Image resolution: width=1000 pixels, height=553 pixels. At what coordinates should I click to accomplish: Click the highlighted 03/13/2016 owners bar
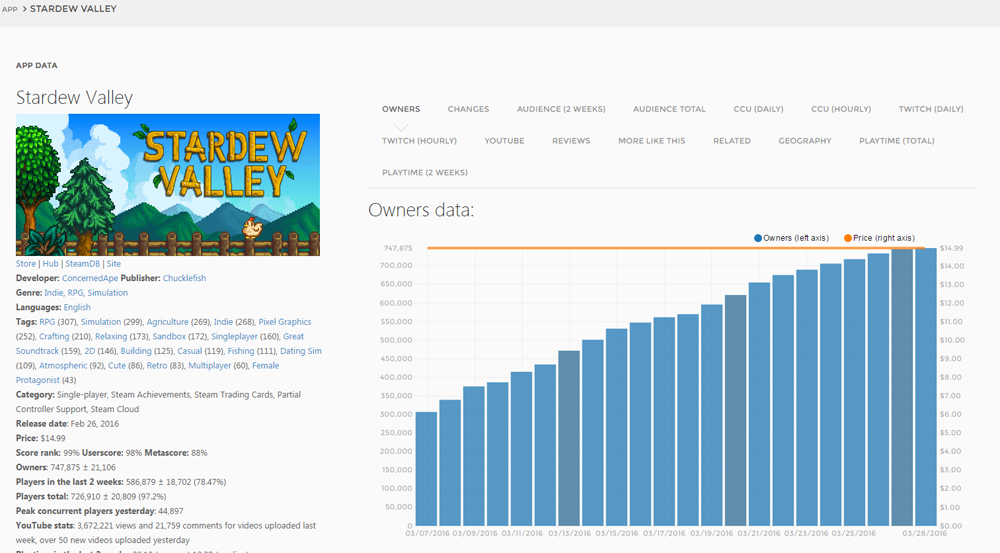tap(569, 438)
